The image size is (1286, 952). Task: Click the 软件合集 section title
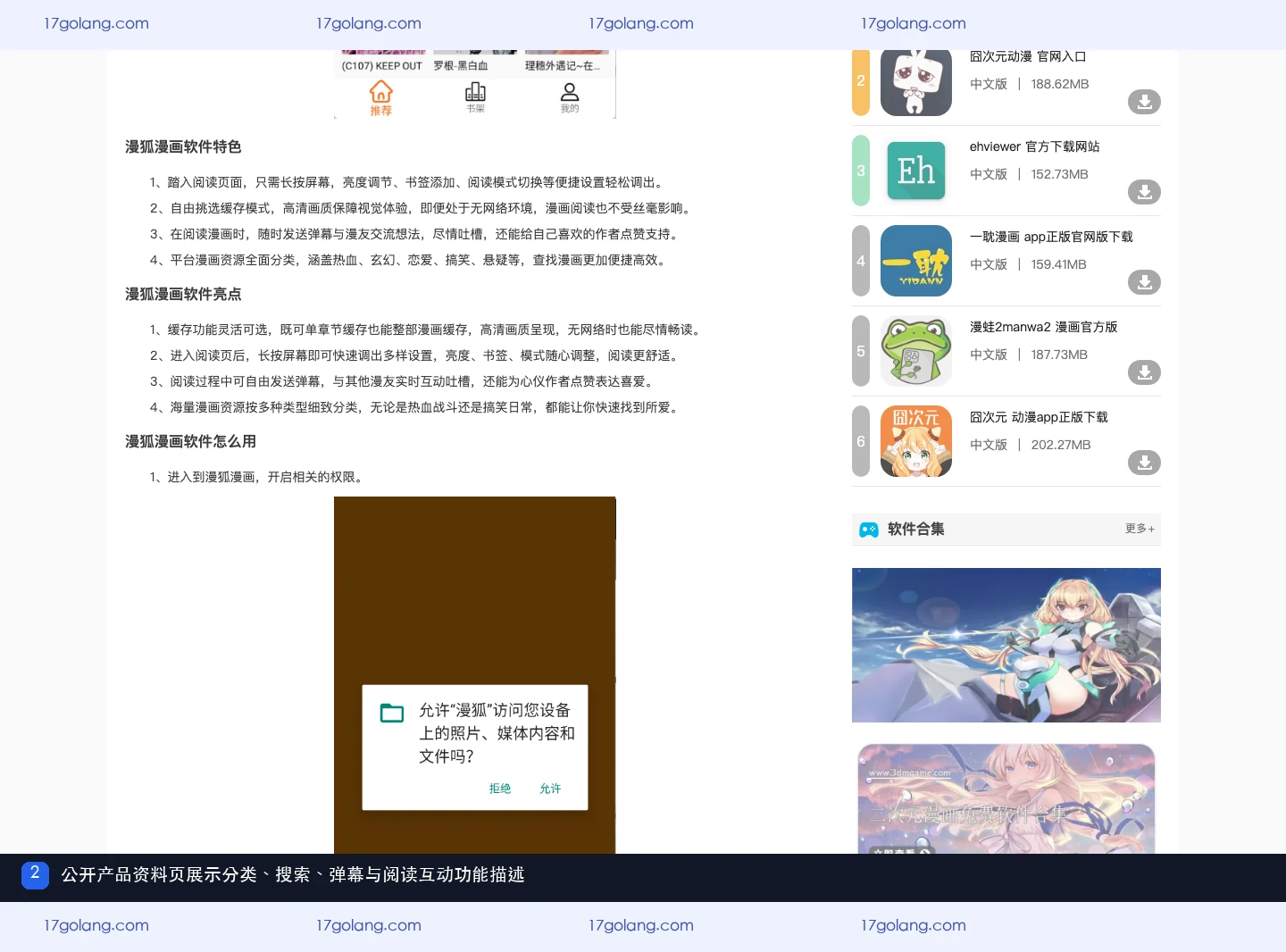coord(916,530)
